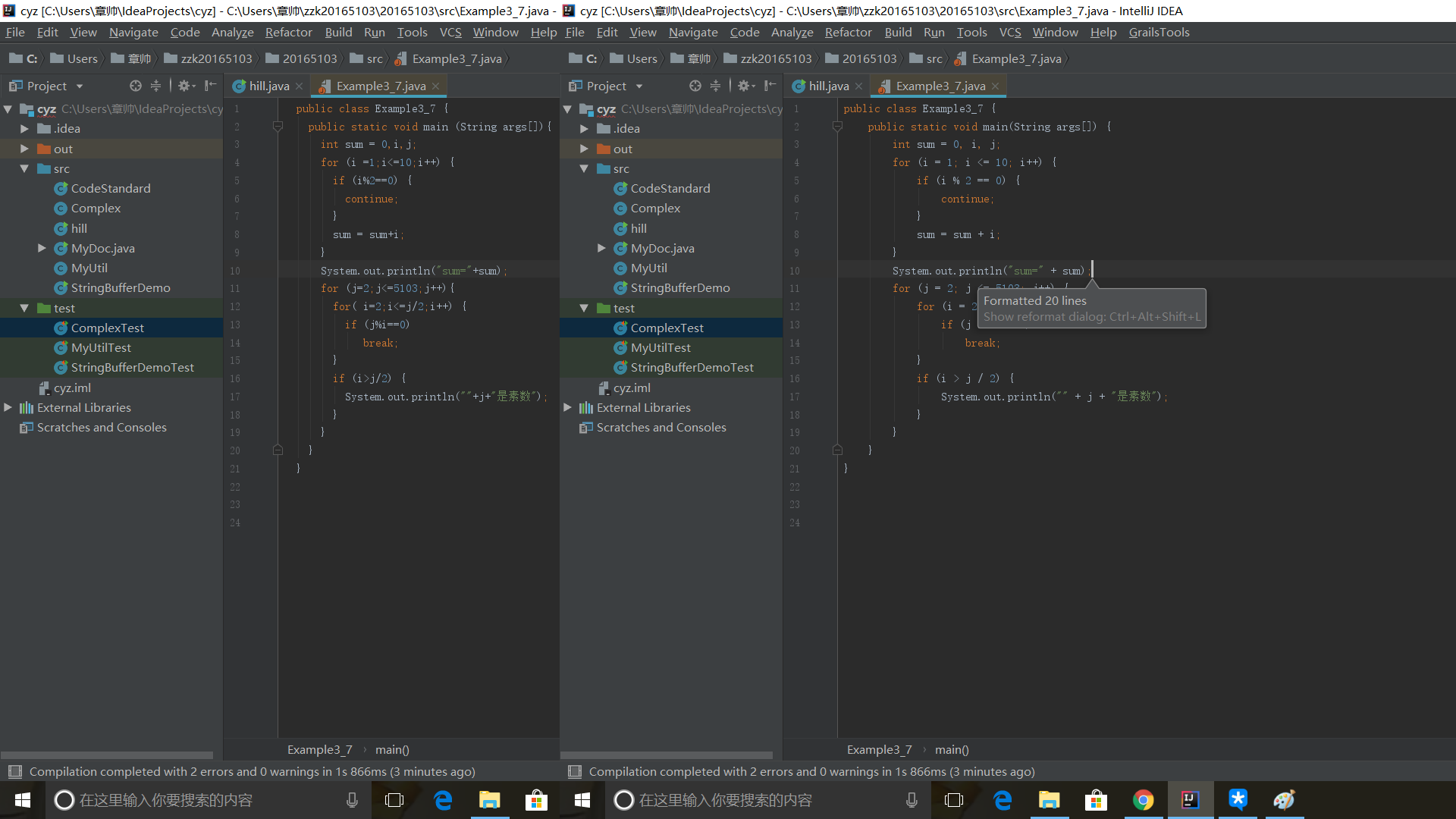This screenshot has height=819, width=1456.
Task: Expand External Libraries in right Project tree
Action: click(x=567, y=408)
